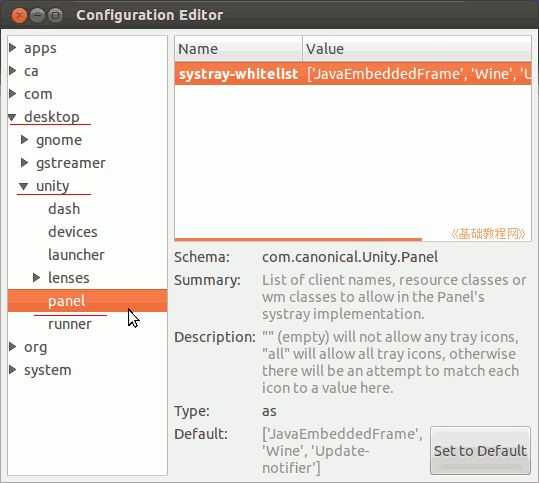Click the Name column header

[238, 48]
